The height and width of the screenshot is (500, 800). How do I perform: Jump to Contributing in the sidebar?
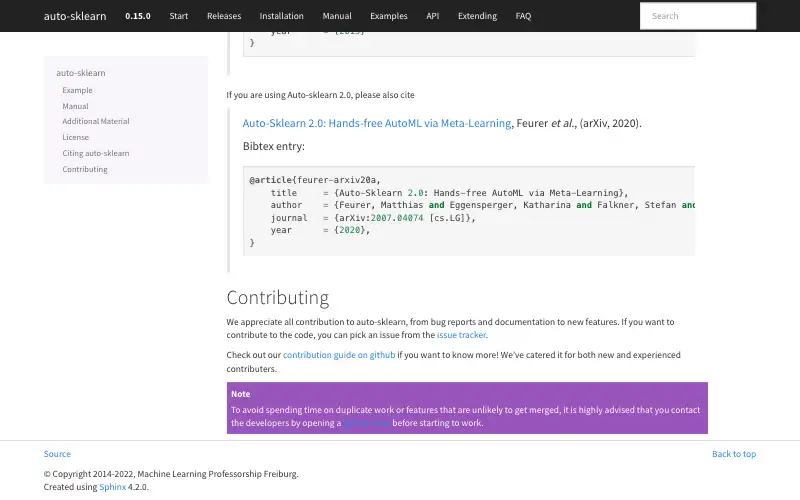pyautogui.click(x=85, y=169)
